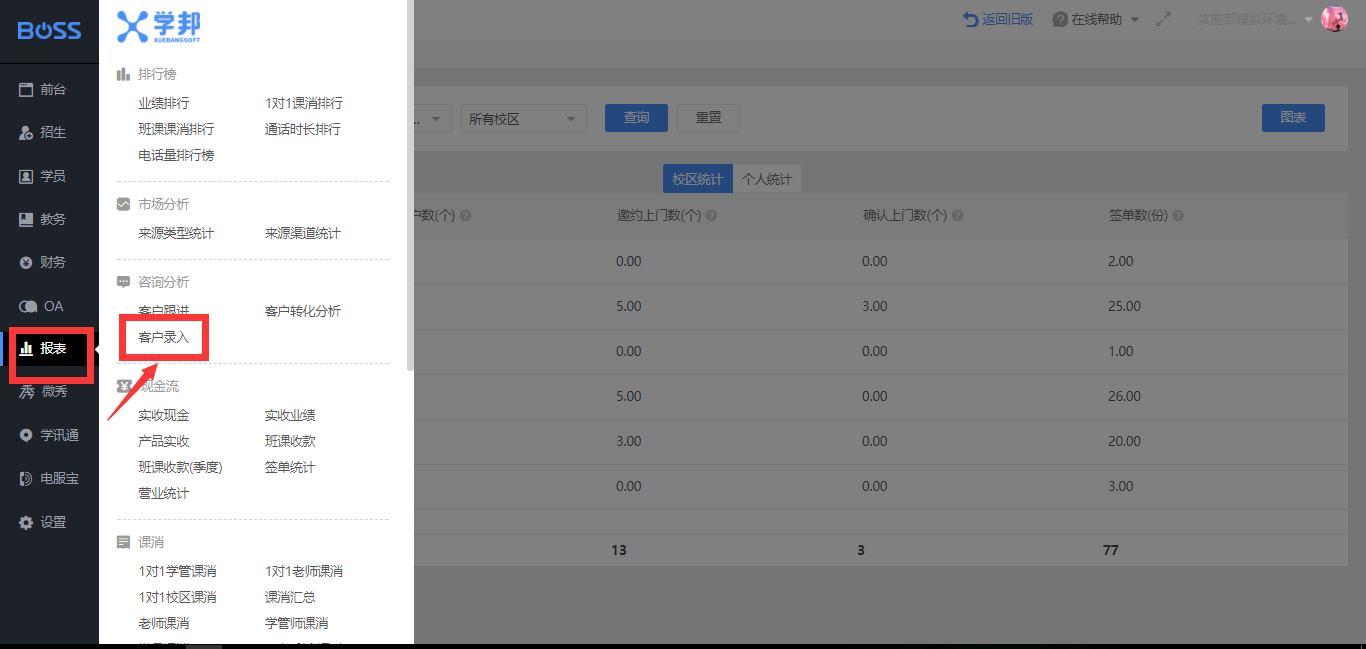
Task: Open the 签单统计 report
Action: pyautogui.click(x=290, y=467)
